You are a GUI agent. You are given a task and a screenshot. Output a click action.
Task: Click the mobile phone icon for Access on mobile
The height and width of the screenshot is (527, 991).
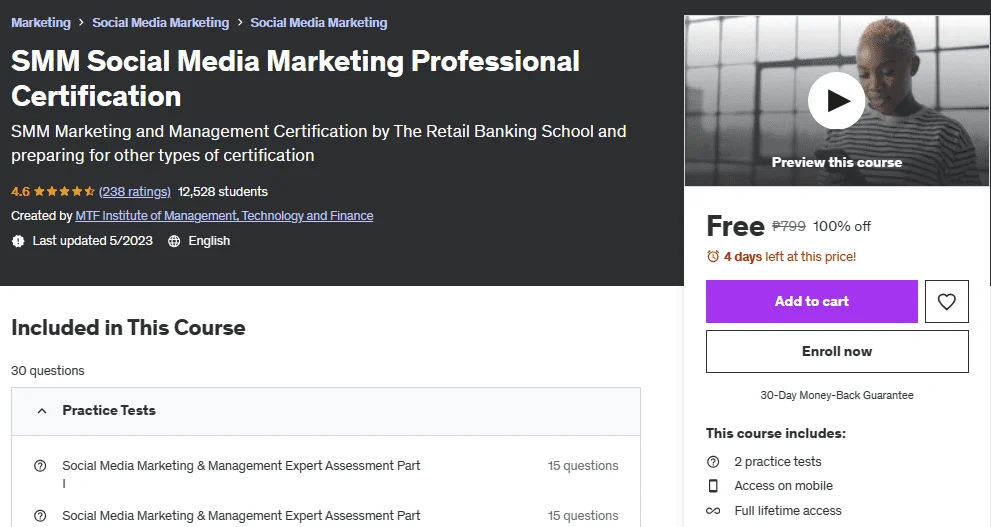(x=713, y=486)
